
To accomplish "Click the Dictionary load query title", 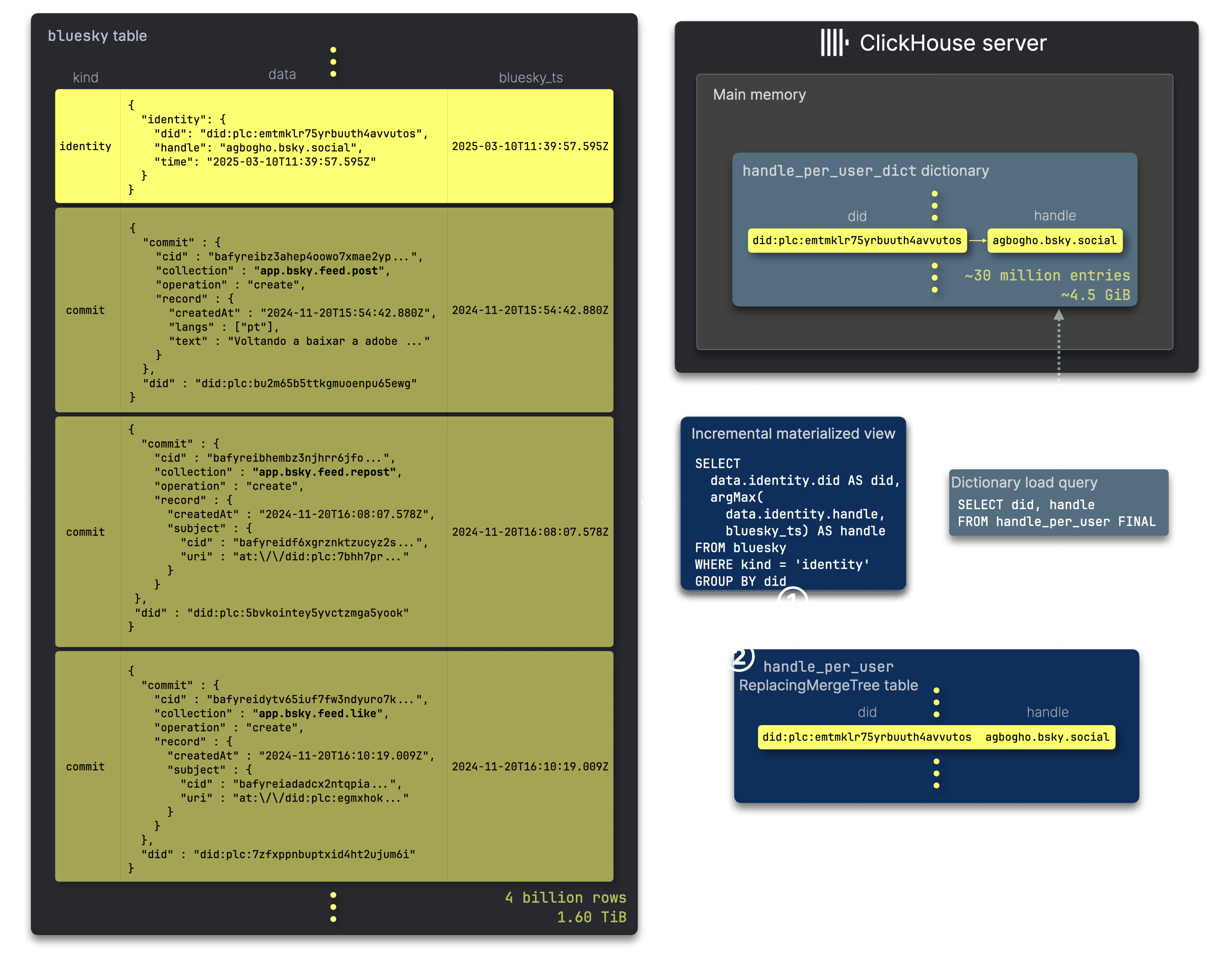I will tap(1023, 482).
